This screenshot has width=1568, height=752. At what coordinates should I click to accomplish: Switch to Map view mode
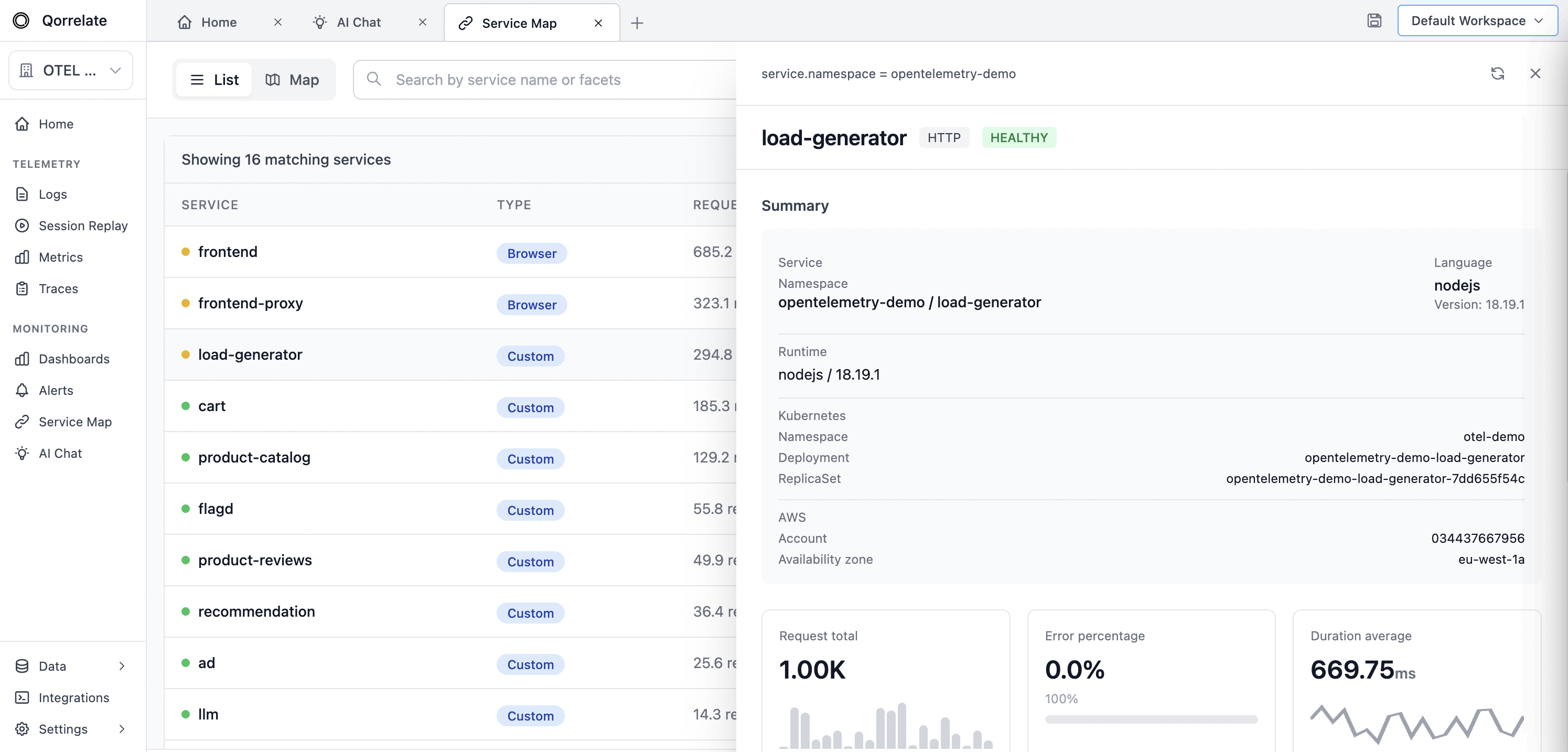[293, 80]
